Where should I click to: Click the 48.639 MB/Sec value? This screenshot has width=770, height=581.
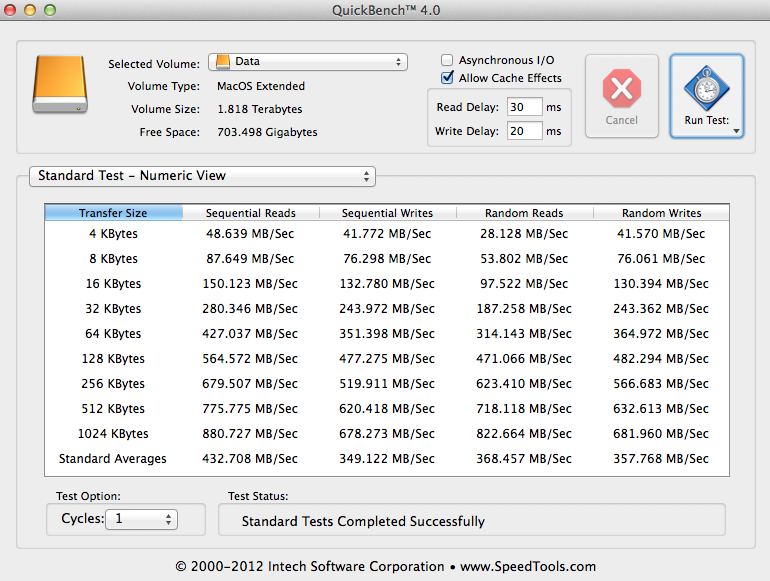click(250, 234)
